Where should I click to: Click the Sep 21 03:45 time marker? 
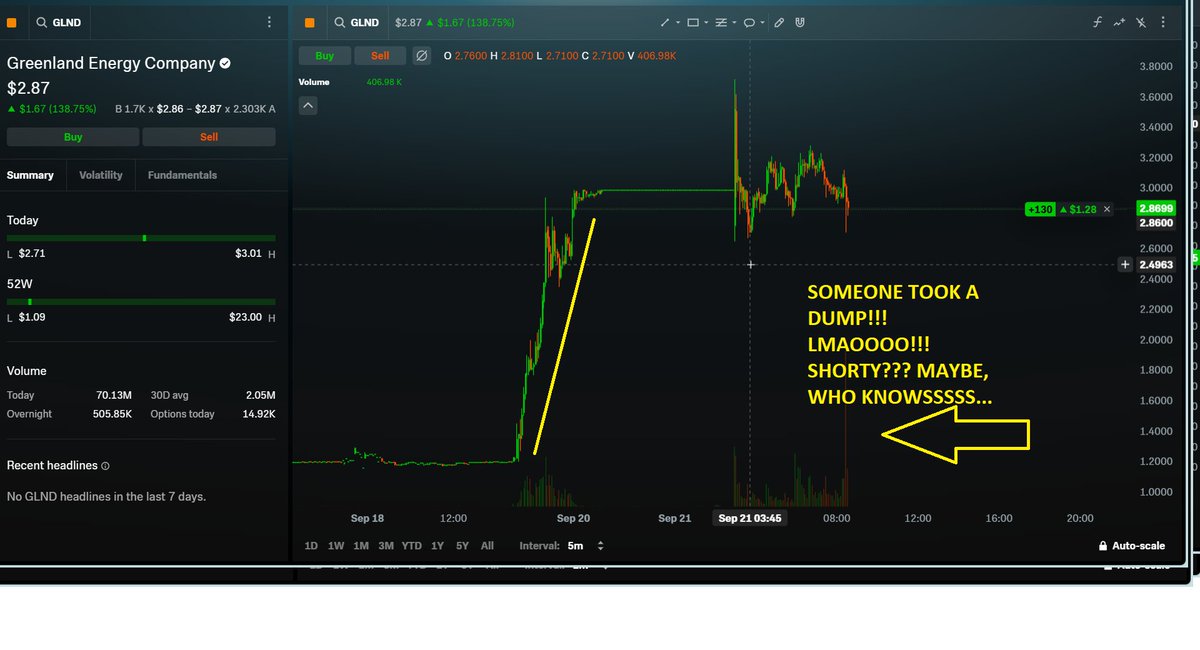coord(749,518)
